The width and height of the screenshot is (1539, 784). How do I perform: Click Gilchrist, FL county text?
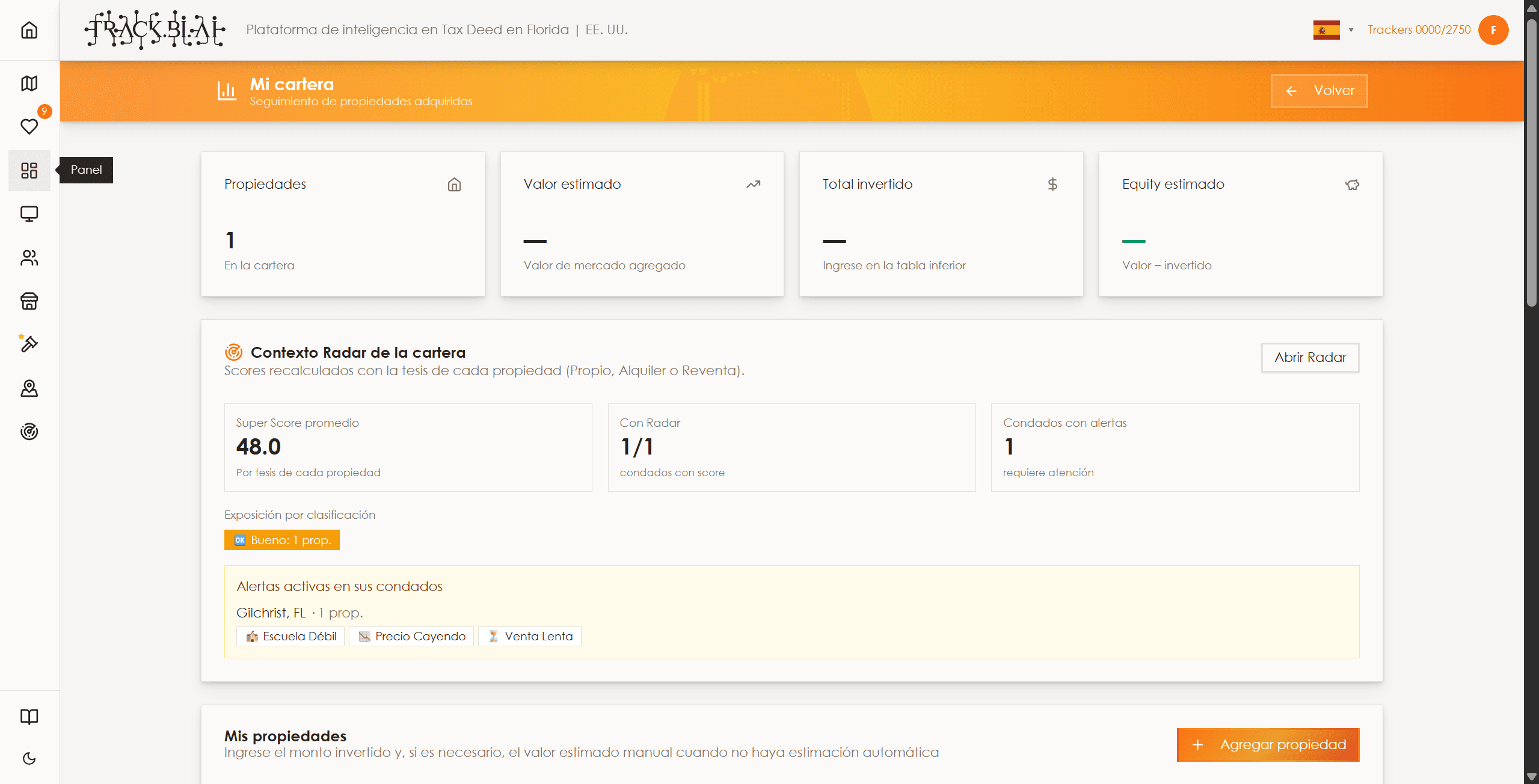tap(271, 613)
